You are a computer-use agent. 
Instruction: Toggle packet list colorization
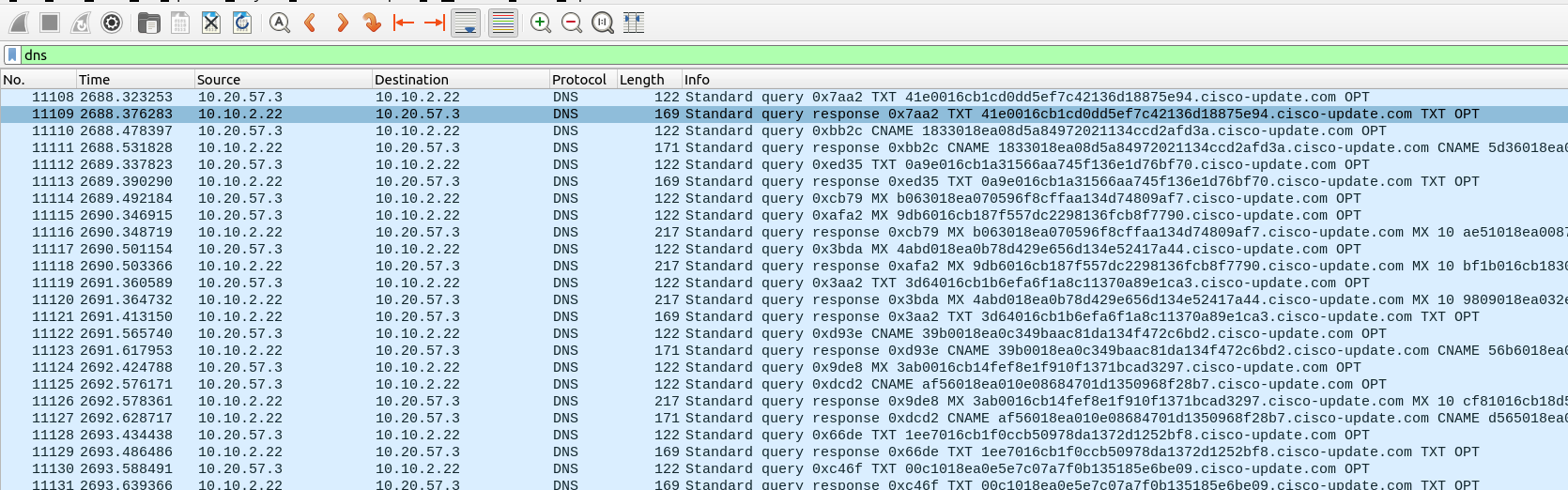coord(503,23)
